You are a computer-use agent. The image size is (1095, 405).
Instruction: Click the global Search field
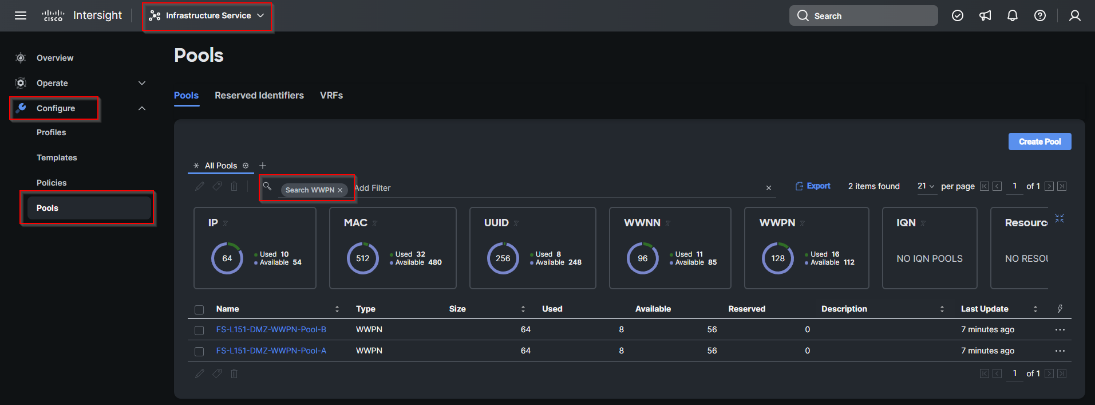863,16
